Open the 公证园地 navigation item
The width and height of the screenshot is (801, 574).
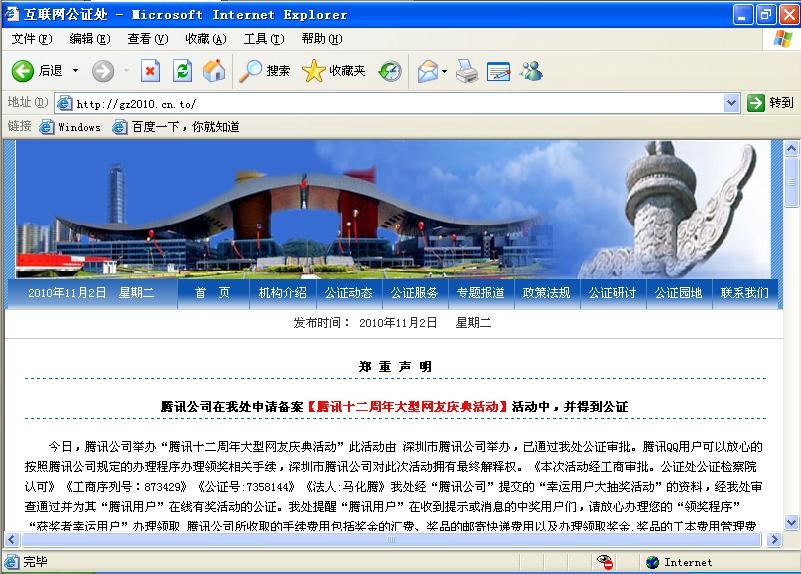[678, 293]
